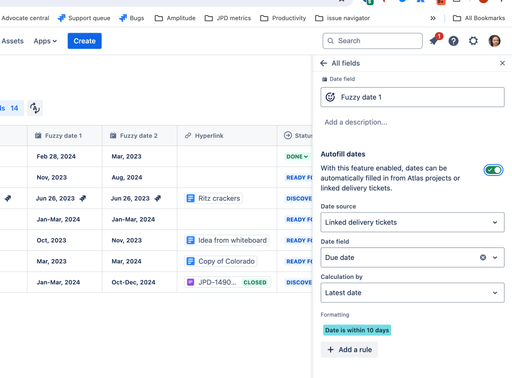Expand the Date source dropdown
512x378 pixels.
[412, 222]
